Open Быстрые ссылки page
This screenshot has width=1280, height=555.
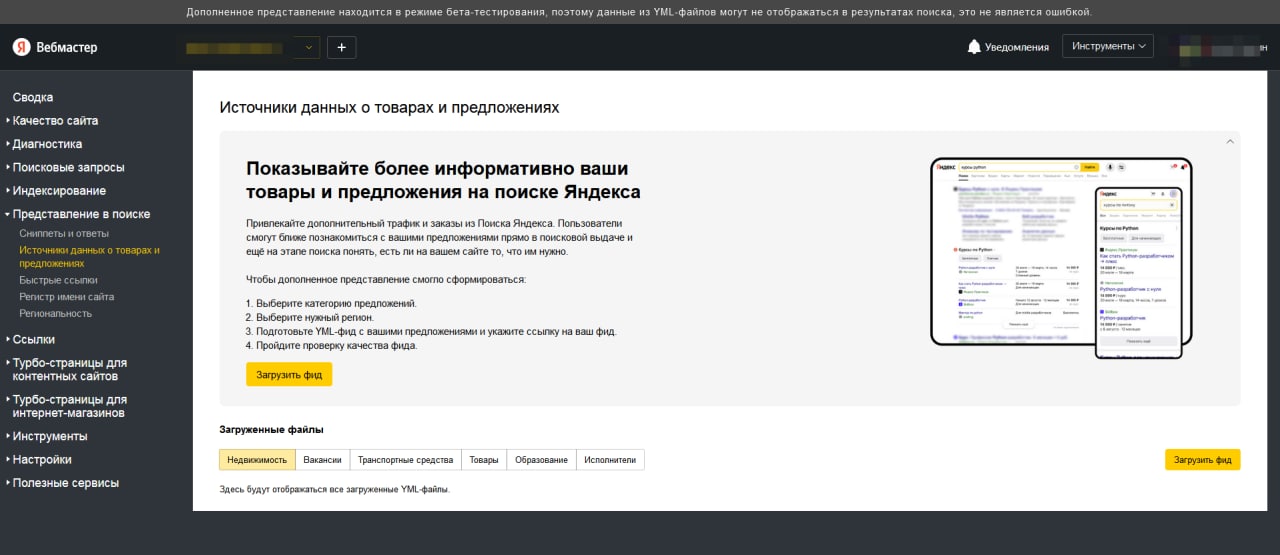click(x=58, y=280)
